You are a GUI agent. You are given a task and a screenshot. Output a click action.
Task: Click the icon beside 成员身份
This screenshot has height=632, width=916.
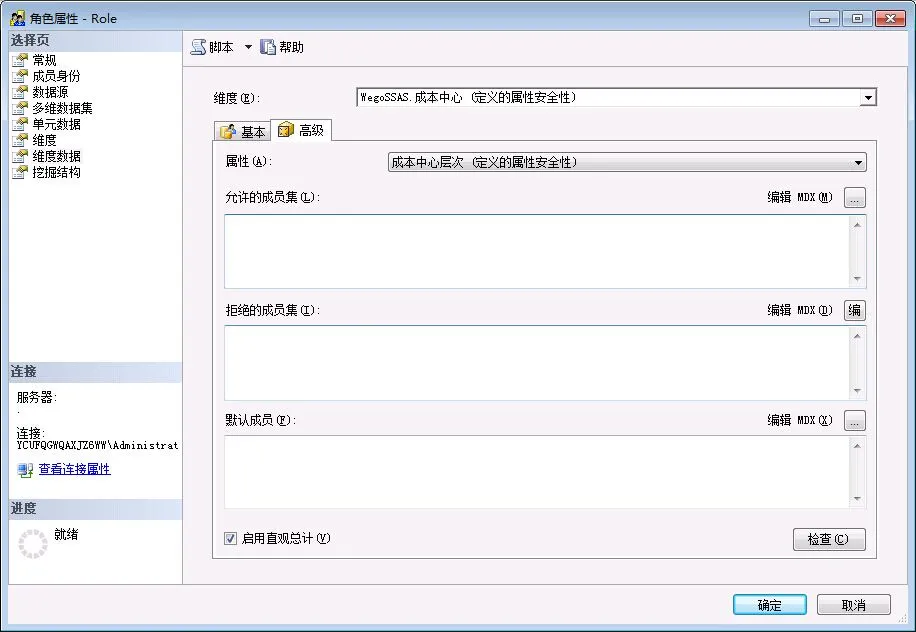(x=20, y=76)
